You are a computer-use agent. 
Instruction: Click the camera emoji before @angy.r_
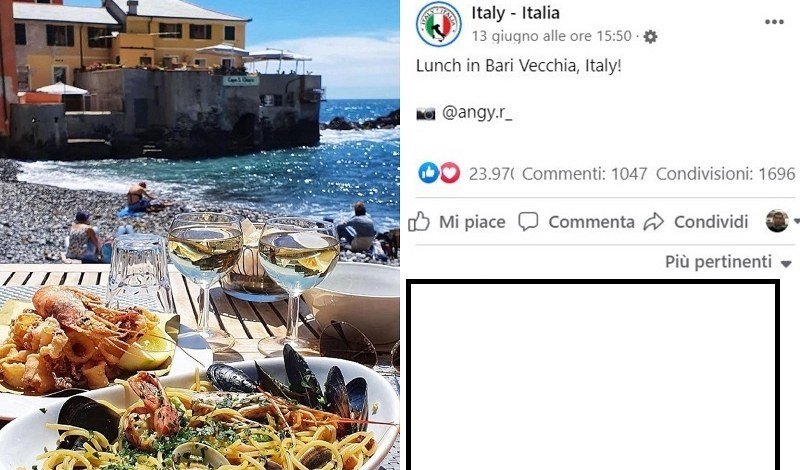(x=426, y=113)
